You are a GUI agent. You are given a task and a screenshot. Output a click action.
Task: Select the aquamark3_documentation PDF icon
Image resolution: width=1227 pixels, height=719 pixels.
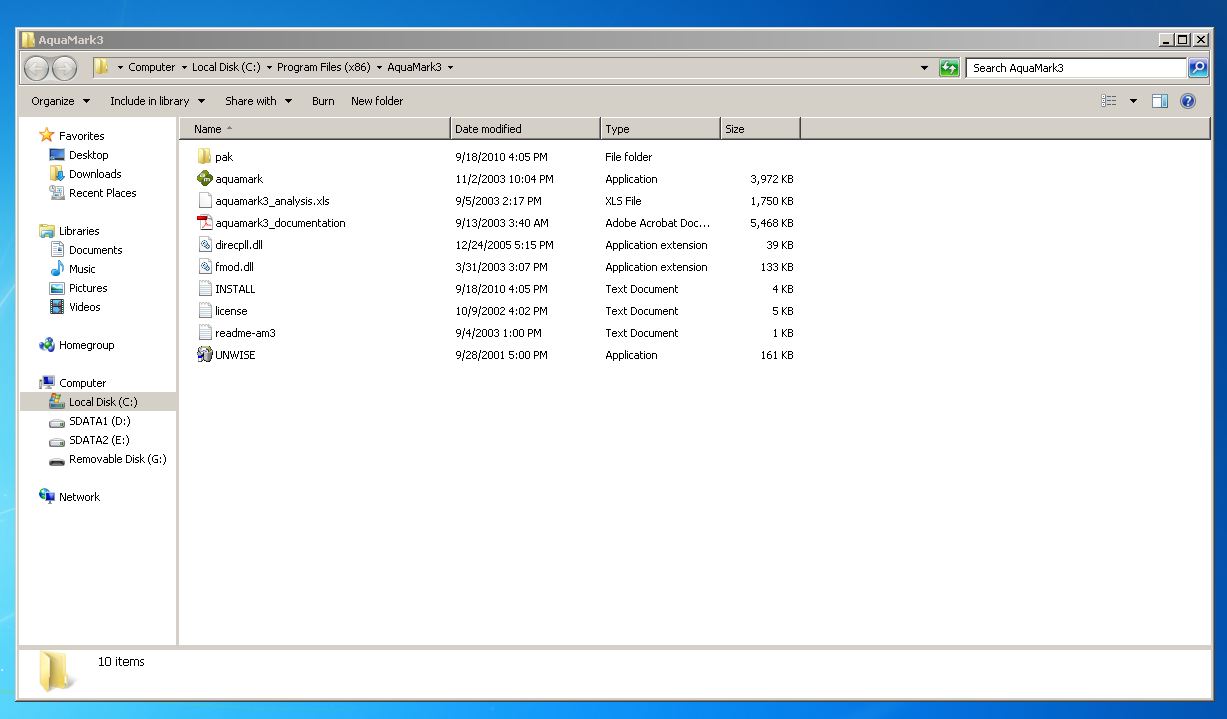[x=205, y=223]
